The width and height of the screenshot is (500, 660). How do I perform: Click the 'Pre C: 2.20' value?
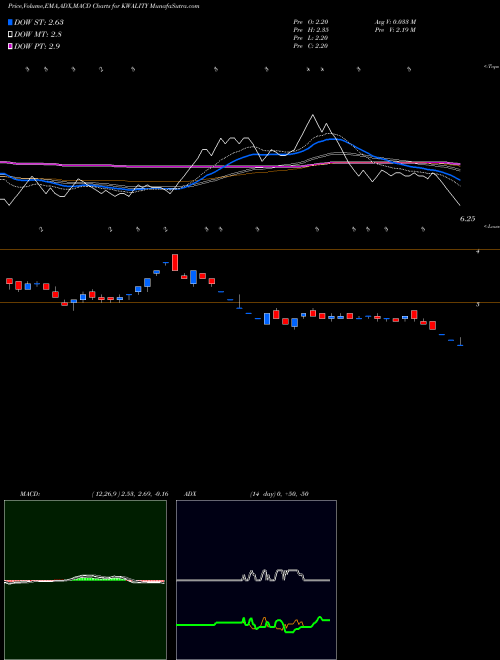[x=311, y=46]
